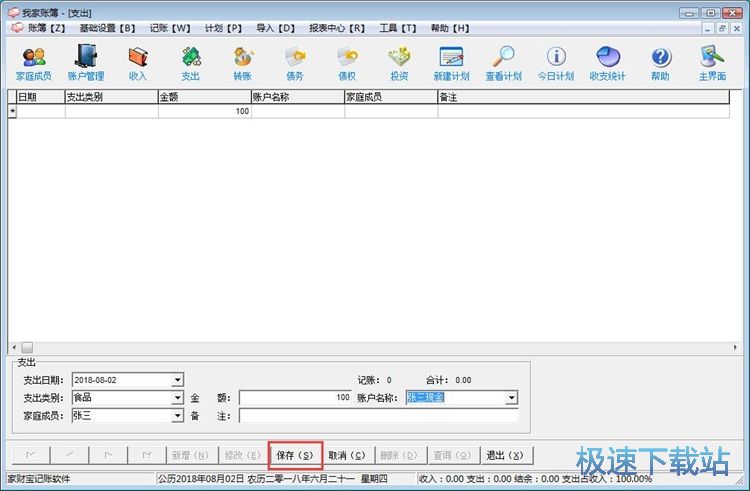
Task: Click the 查看计划 view plan magnifier icon
Action: click(x=503, y=62)
